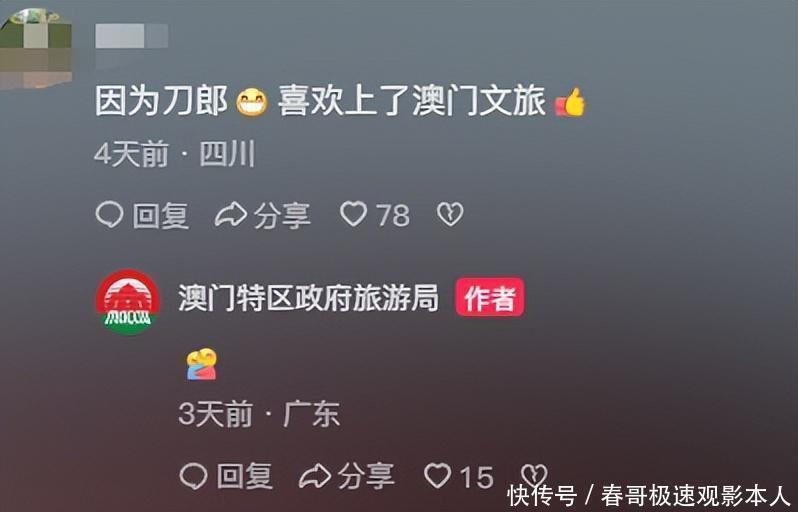Click the 作者 author badge
The image size is (798, 512).
(x=490, y=297)
